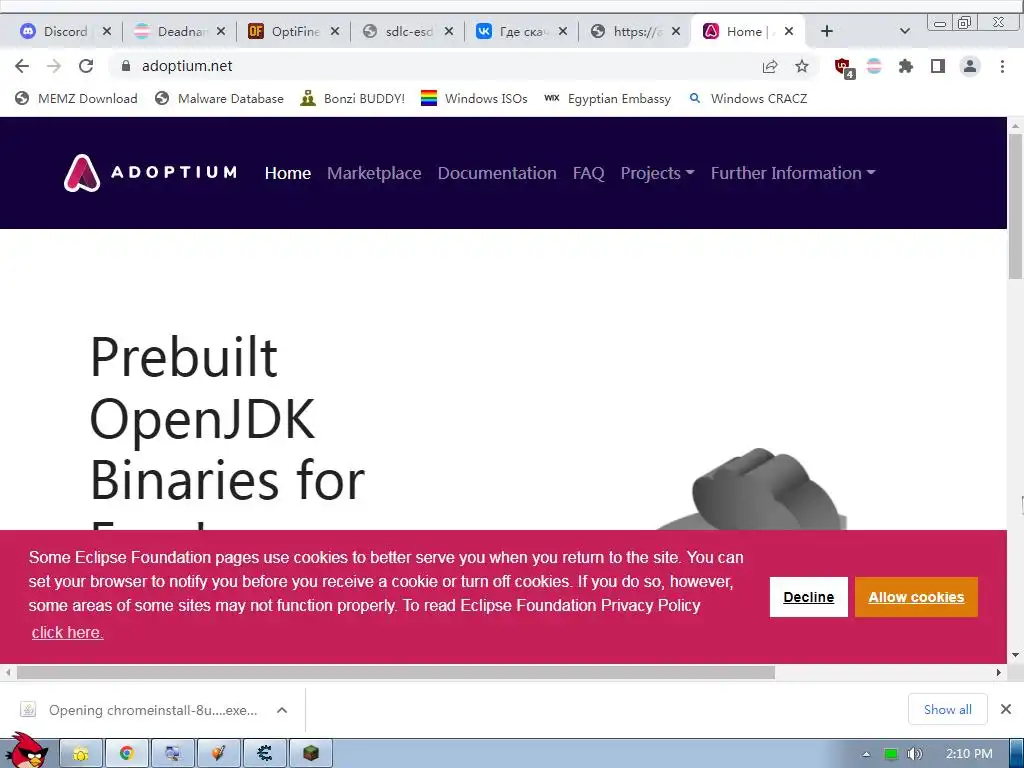The image size is (1024, 768).
Task: Open a new tab with the plus button
Action: (x=827, y=31)
